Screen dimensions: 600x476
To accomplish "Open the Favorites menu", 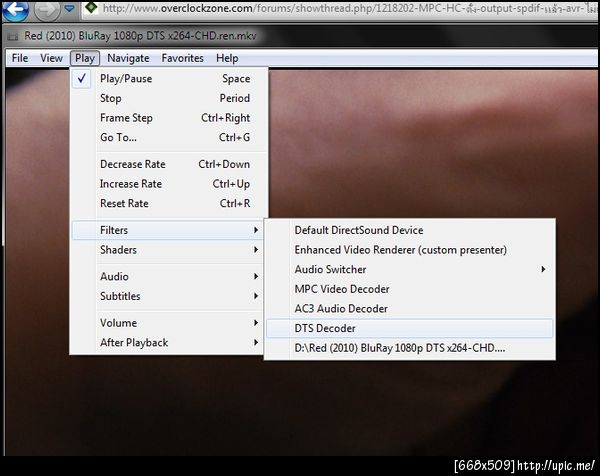I will [183, 58].
